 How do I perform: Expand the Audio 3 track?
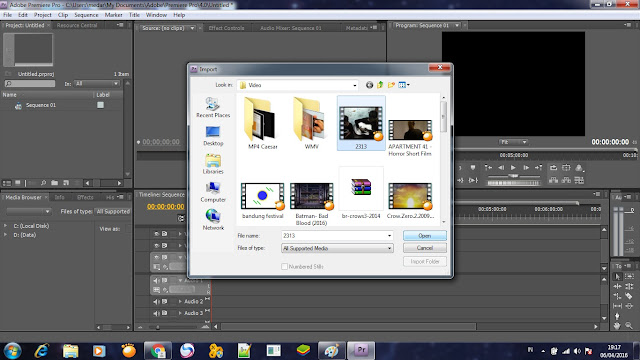coord(180,313)
